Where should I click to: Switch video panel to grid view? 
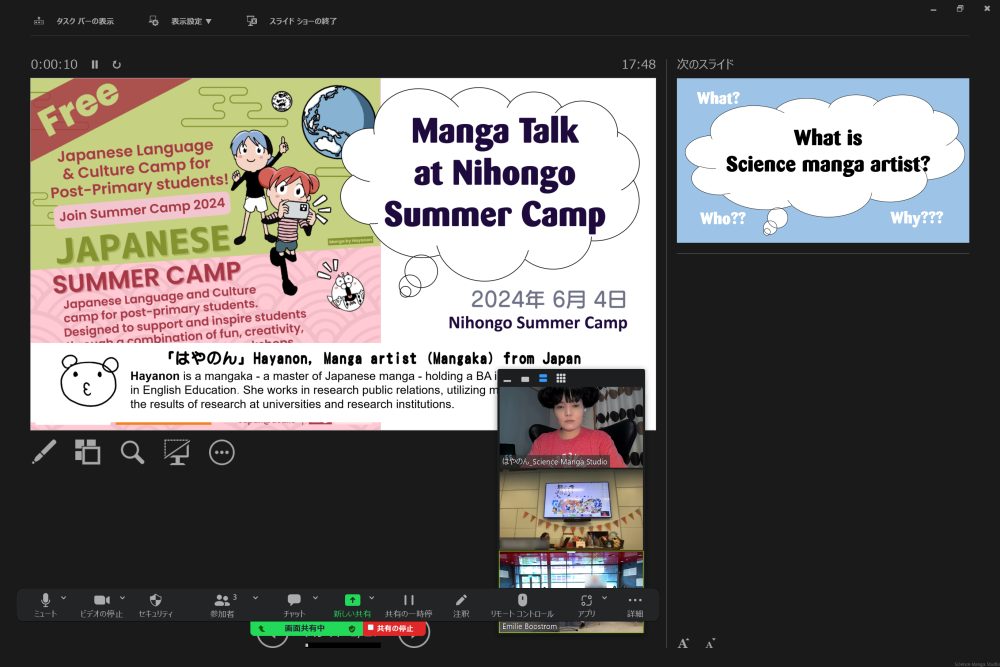(x=561, y=378)
